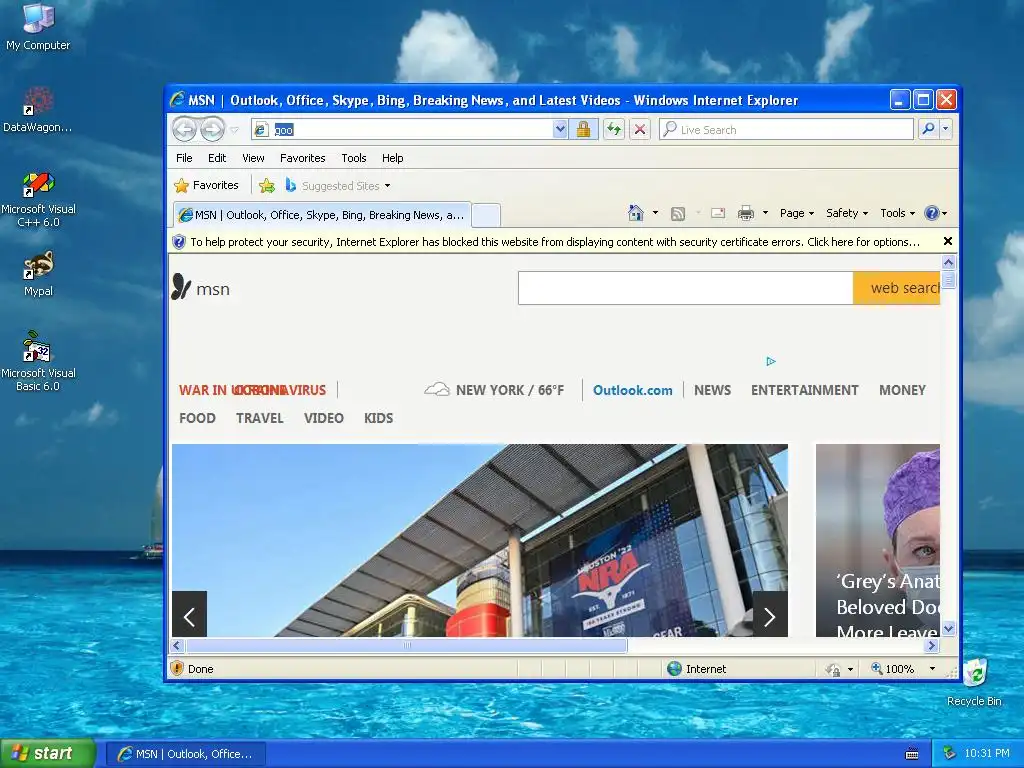Open Suggested Sites dropdown
The width and height of the screenshot is (1024, 768).
click(338, 186)
